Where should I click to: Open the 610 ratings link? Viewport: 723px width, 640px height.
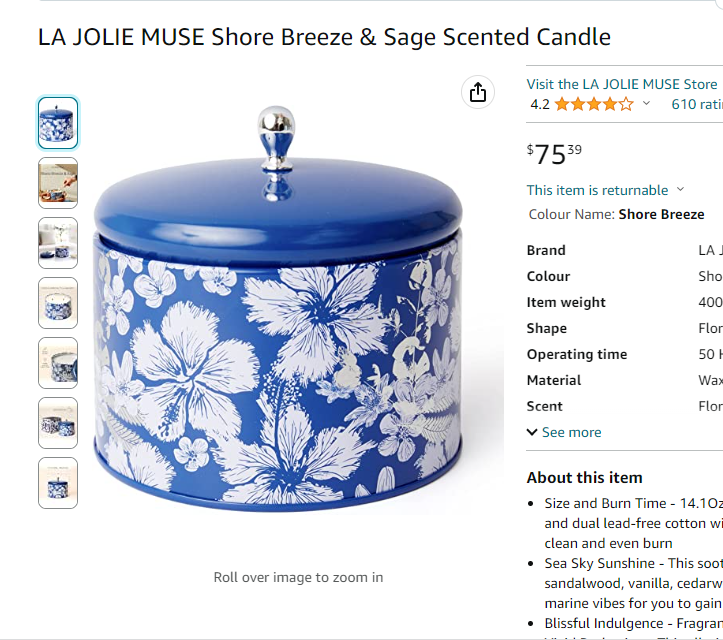point(697,104)
